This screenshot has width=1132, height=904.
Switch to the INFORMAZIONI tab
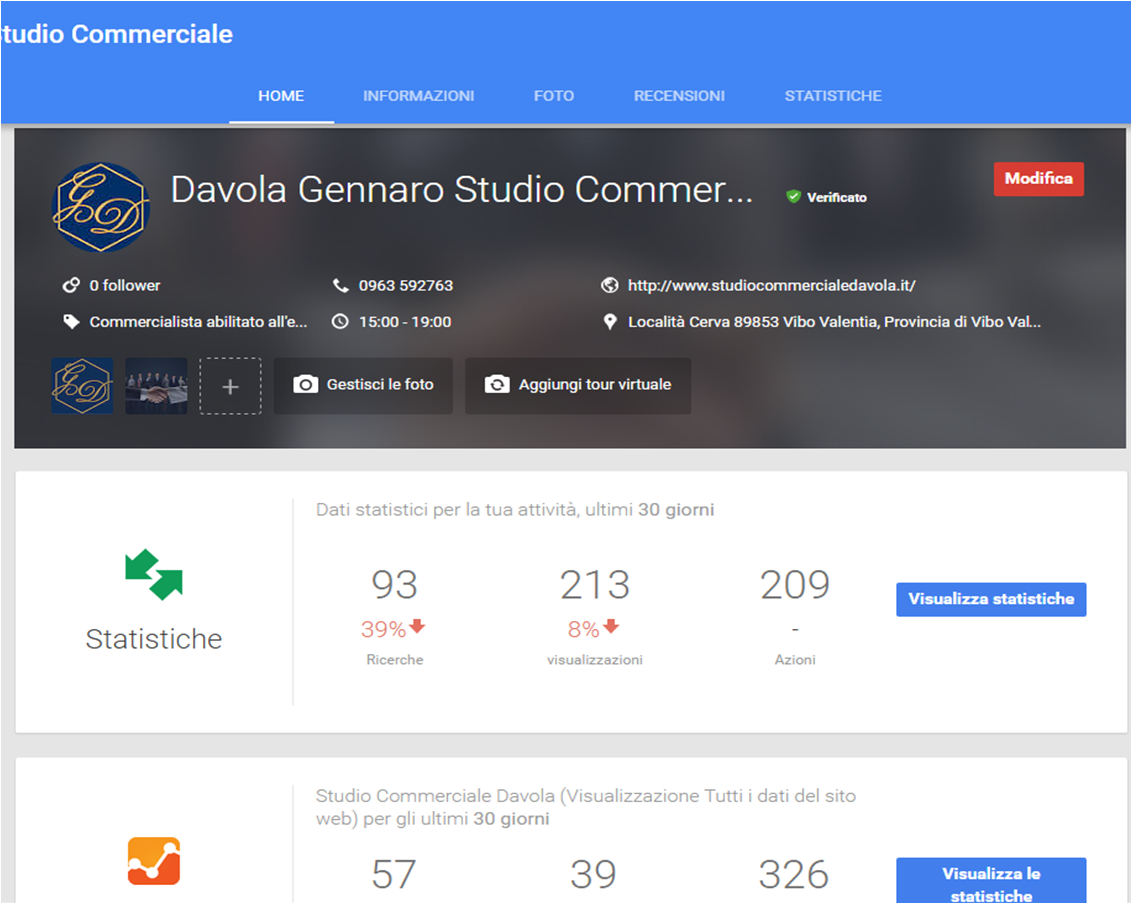(419, 96)
